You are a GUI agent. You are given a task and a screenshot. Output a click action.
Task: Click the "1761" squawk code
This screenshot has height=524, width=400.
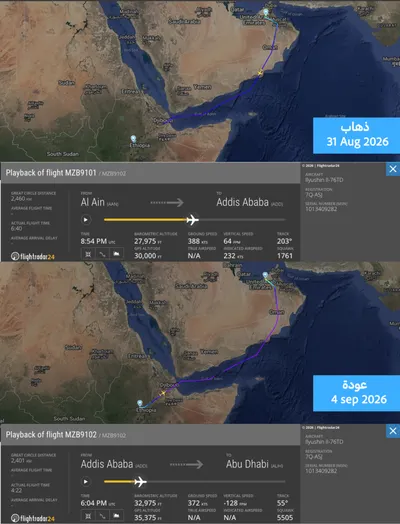[x=285, y=256]
